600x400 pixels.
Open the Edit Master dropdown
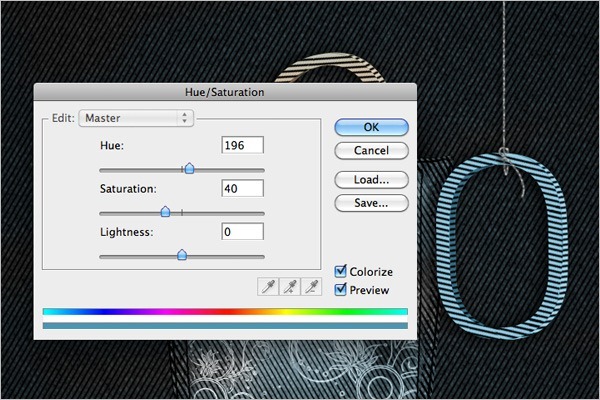(x=136, y=118)
